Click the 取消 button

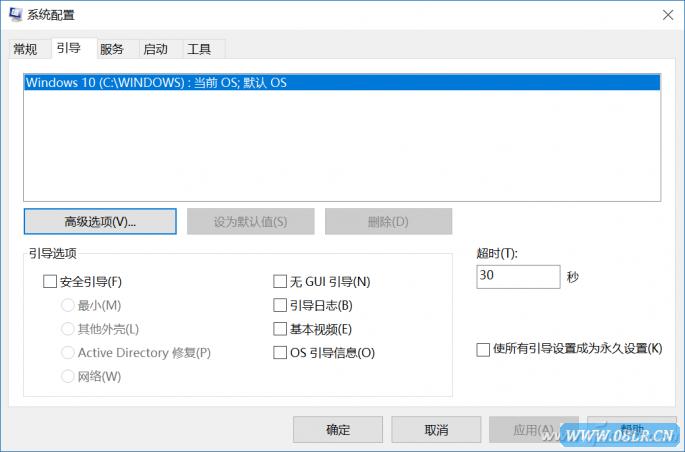436,430
